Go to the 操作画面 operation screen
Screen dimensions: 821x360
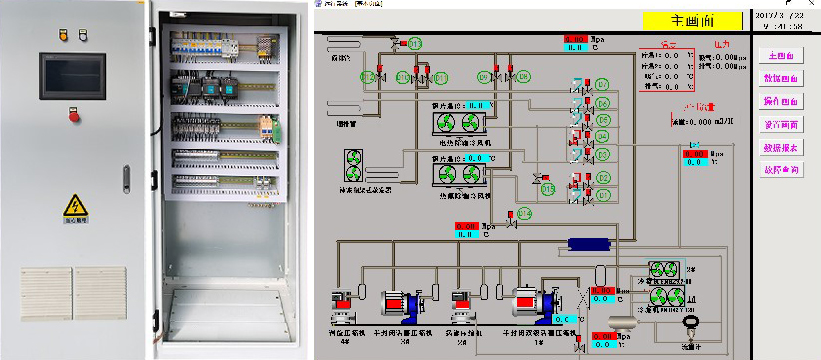pos(782,101)
